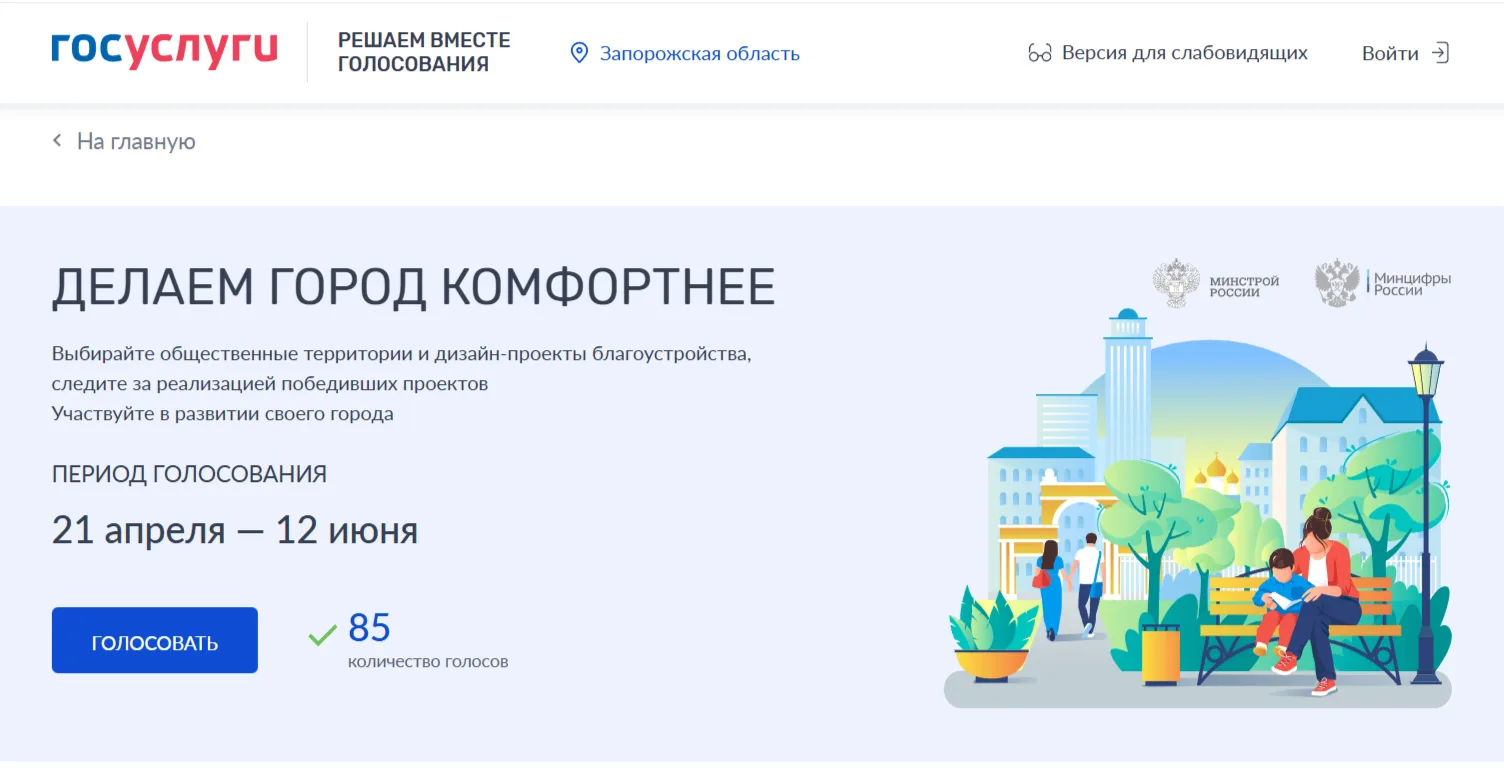
Task: Click the ПЕРИОД ГОЛОСОВАНИЯ label
Action: click(x=189, y=474)
